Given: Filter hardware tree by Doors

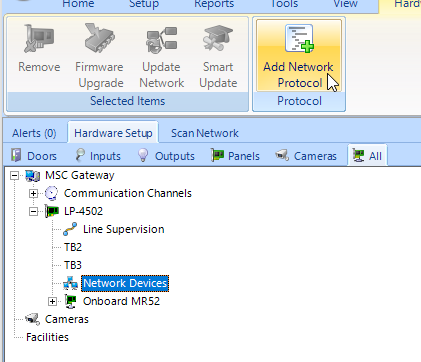Looking at the screenshot, I should tap(34, 156).
